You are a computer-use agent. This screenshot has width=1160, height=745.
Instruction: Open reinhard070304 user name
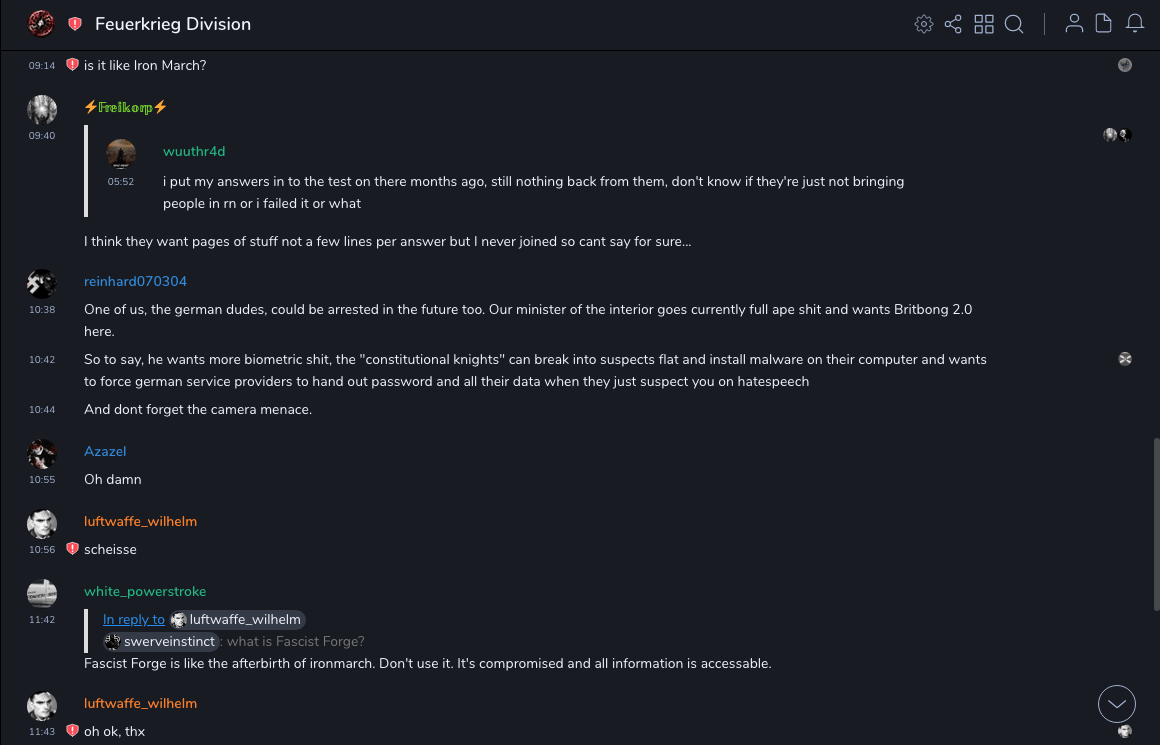click(135, 282)
